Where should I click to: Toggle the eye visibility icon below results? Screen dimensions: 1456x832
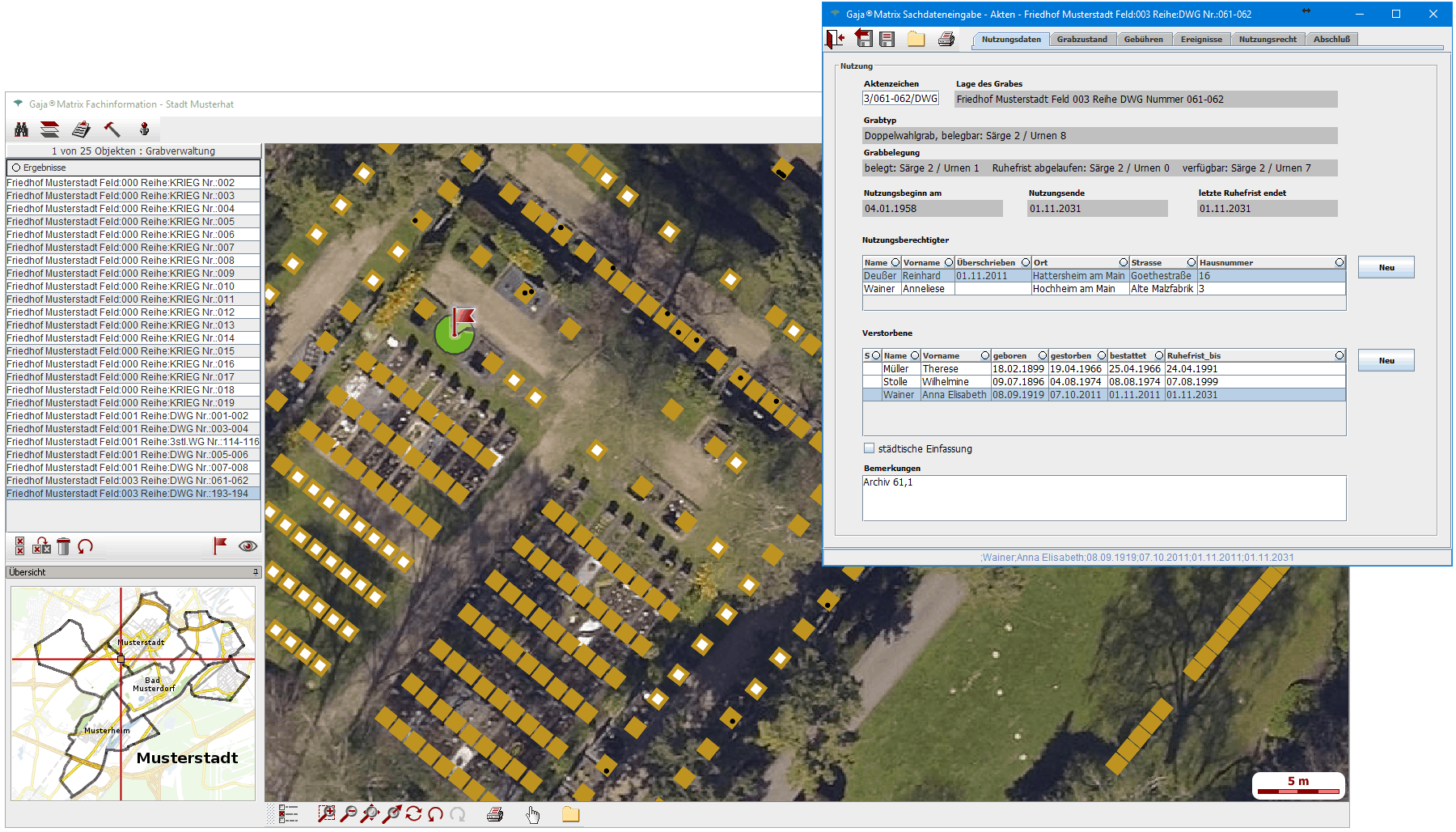[248, 546]
